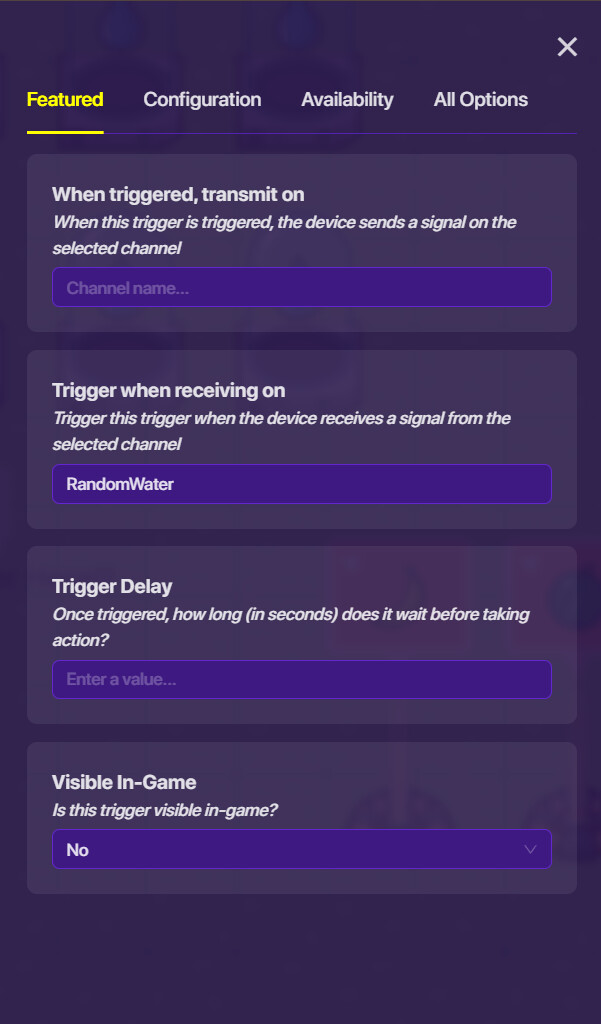
Task: Open the Visible In-Game dropdown showing No
Action: [x=290, y=849]
